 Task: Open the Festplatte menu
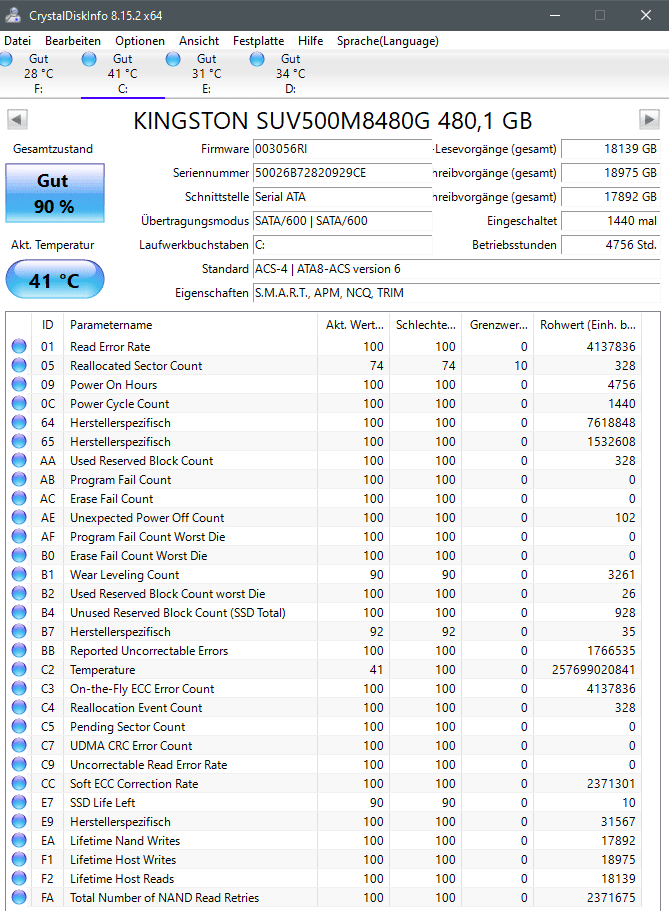(258, 41)
